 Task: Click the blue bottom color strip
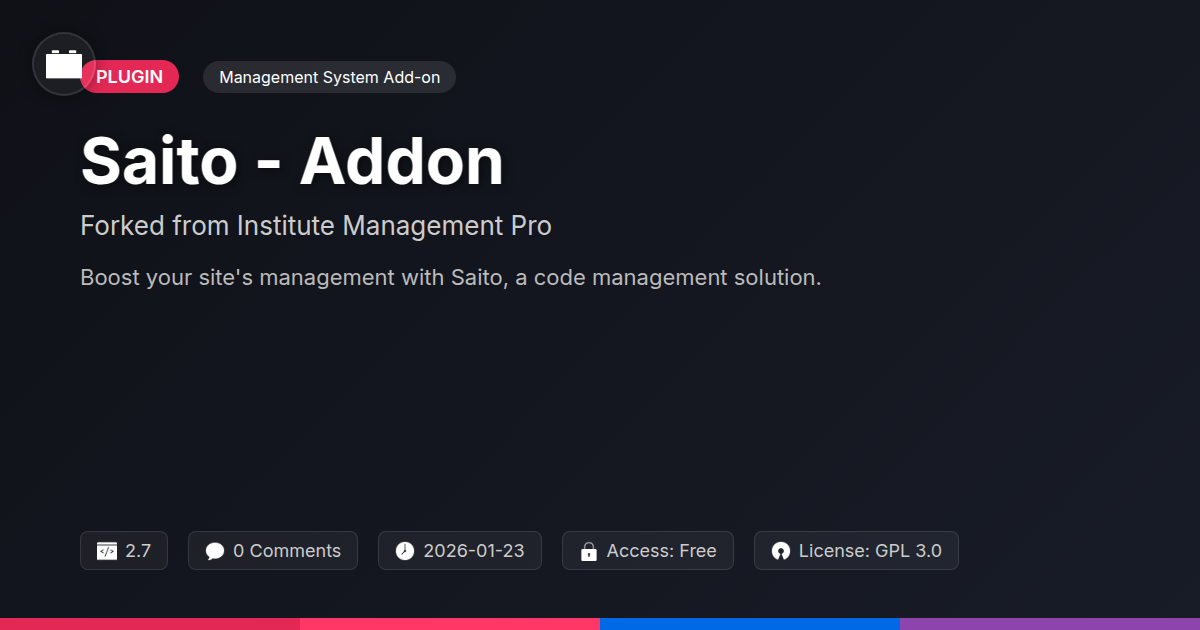tap(750, 623)
